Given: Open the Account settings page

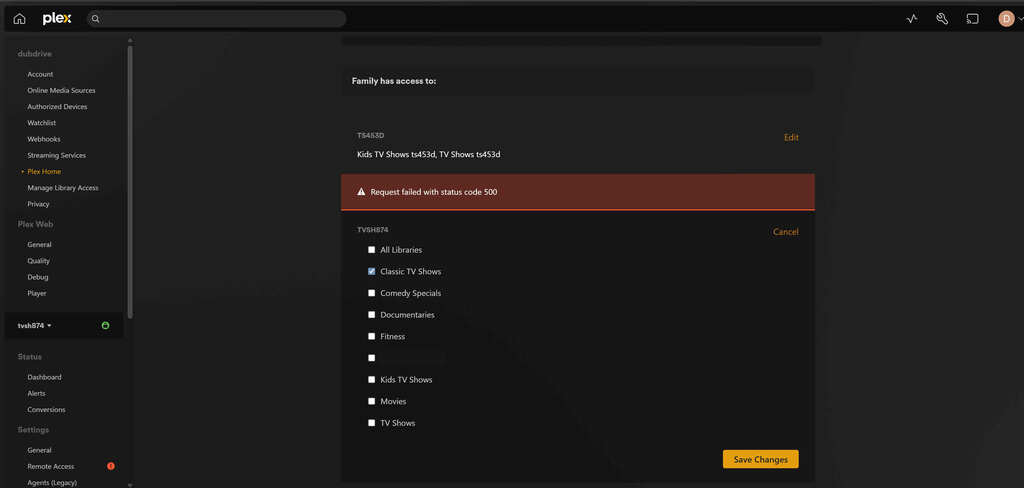Looking at the screenshot, I should 40,74.
